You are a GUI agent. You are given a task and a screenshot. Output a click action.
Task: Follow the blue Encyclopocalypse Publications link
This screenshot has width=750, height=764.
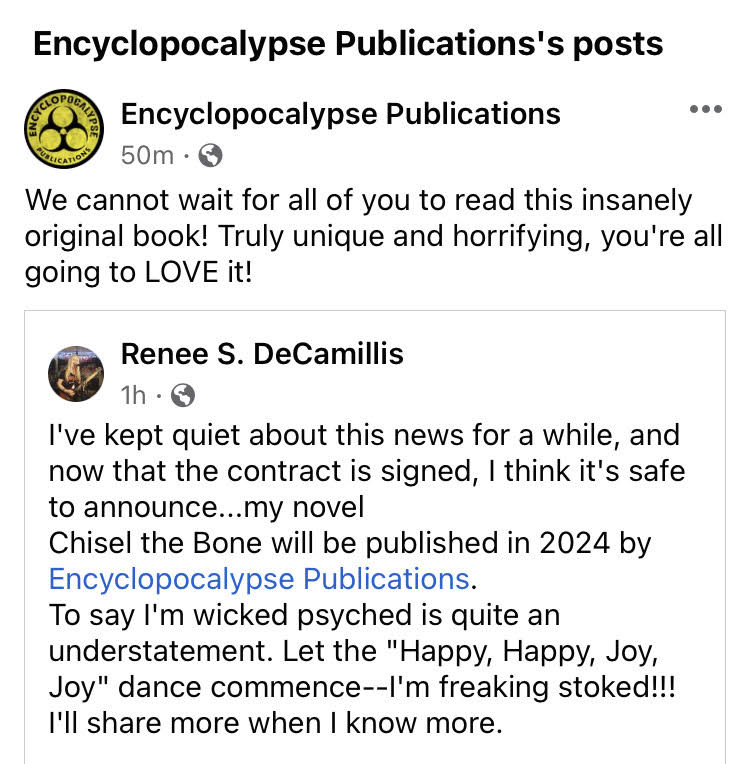(258, 579)
